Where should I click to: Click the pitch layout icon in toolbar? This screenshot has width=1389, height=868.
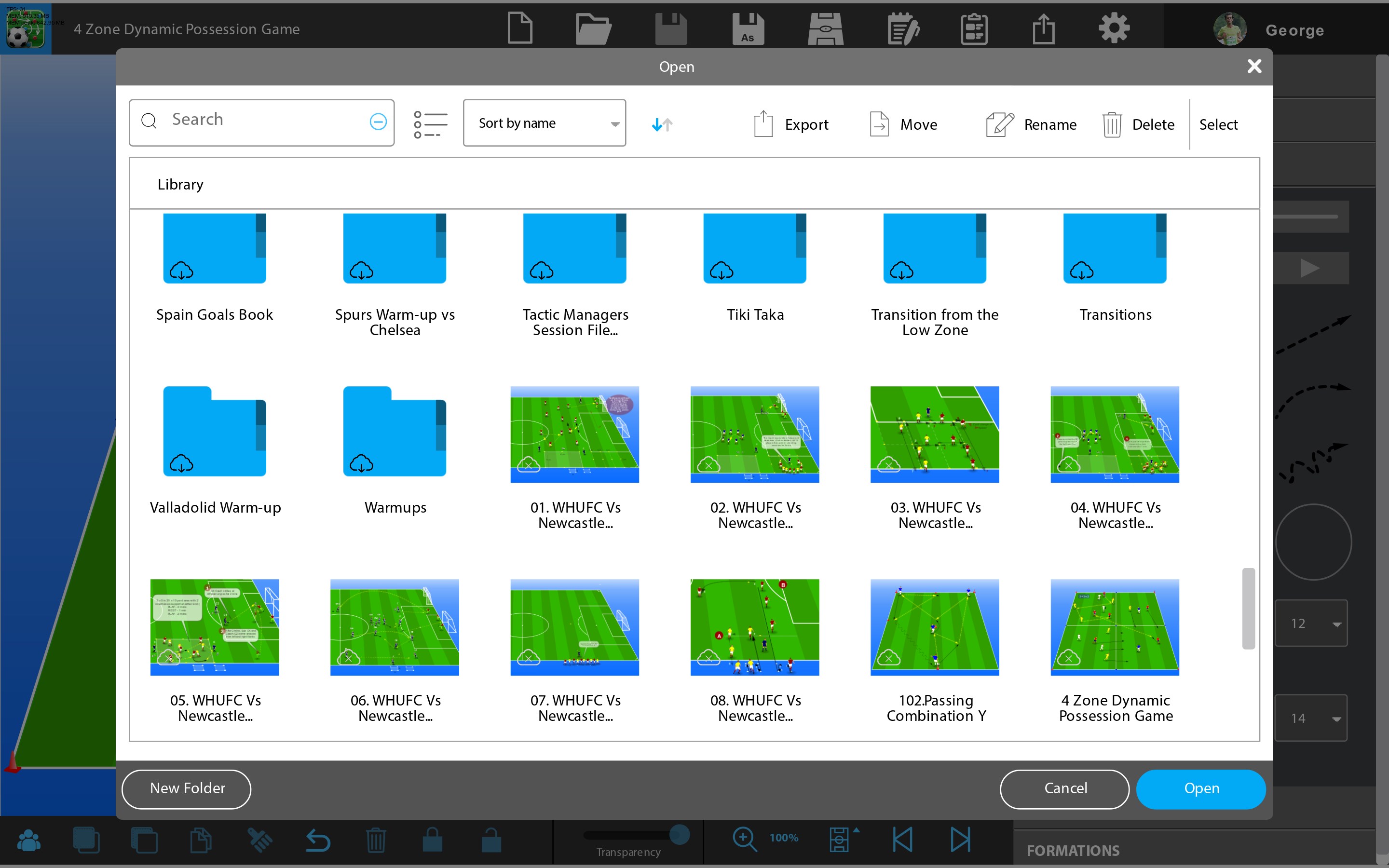[x=825, y=29]
